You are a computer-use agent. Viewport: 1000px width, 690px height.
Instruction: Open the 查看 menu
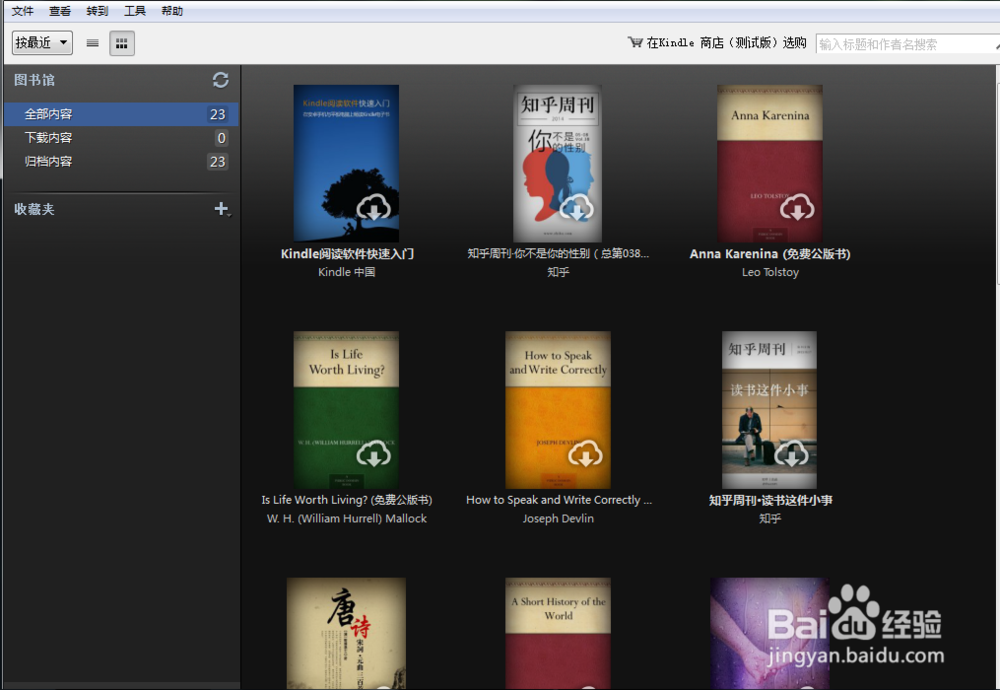point(60,11)
